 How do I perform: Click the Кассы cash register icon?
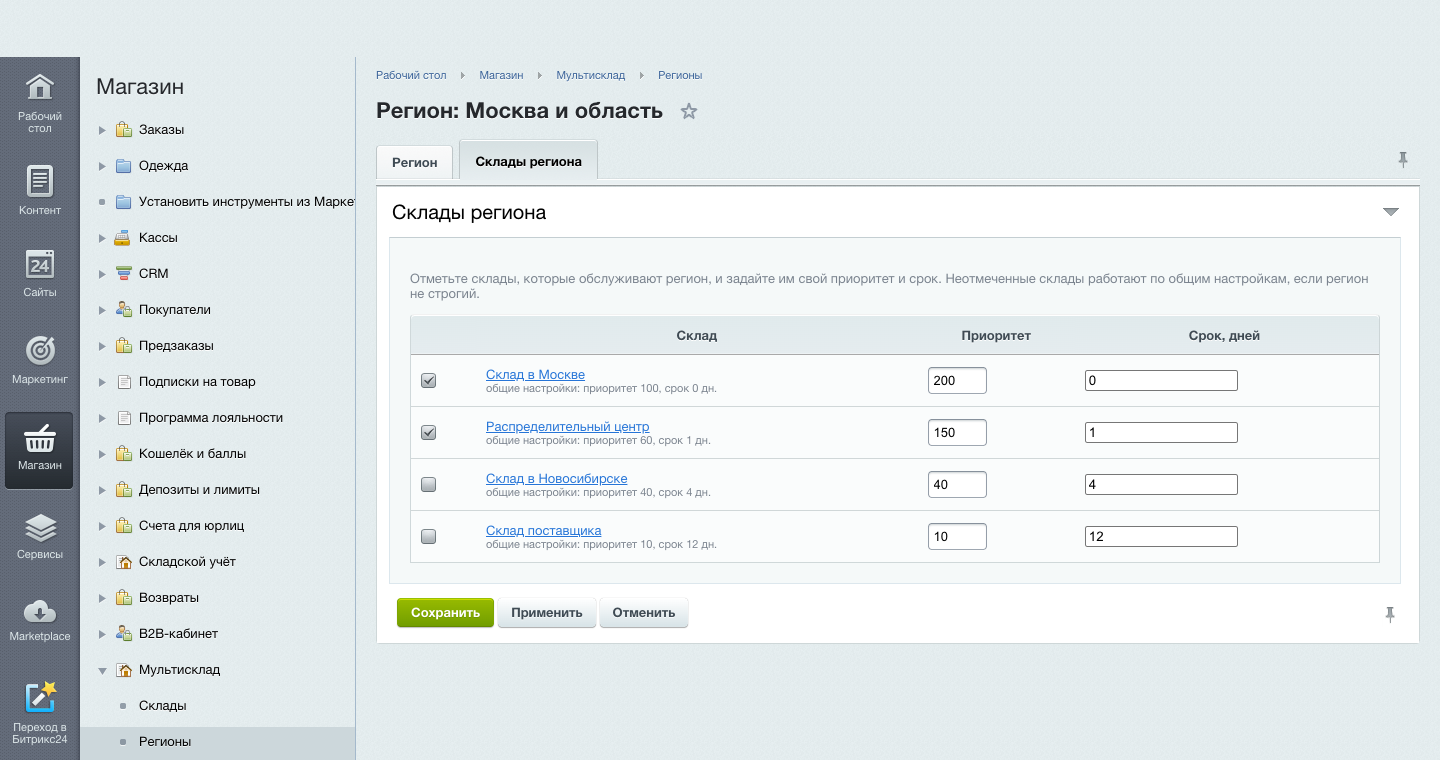[x=124, y=238]
